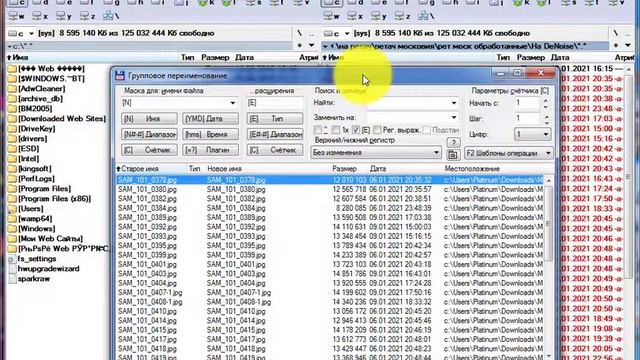Screen dimensions: 640x360
Task: Go to root directory in right panel
Action: pos(615,33)
